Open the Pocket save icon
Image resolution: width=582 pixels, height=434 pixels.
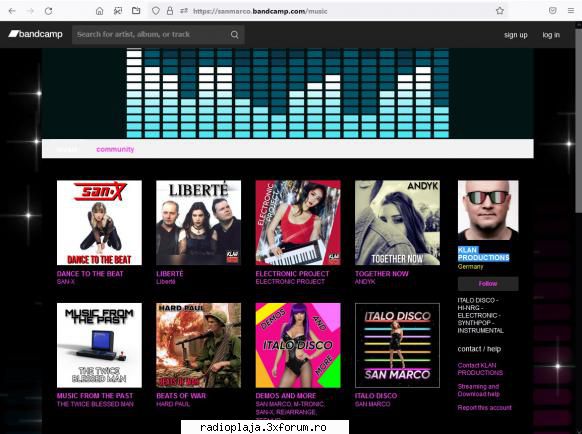[553, 11]
